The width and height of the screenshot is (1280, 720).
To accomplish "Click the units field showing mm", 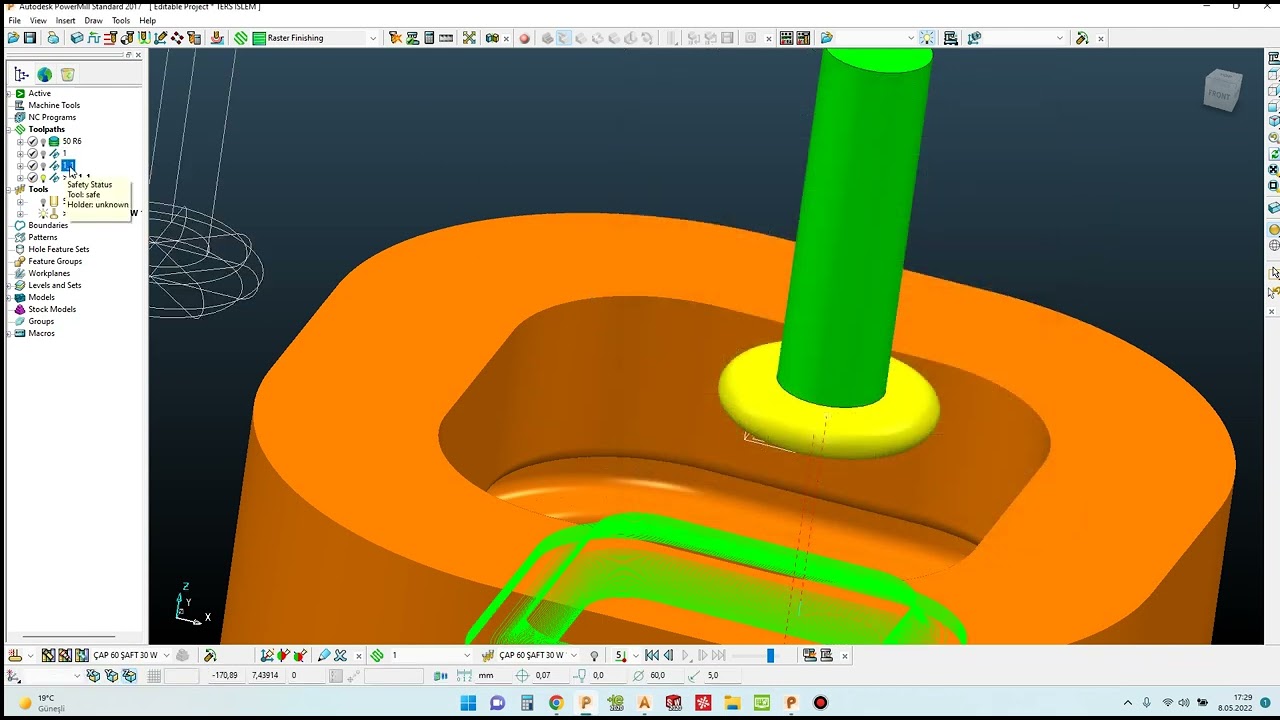I will pyautogui.click(x=492, y=676).
